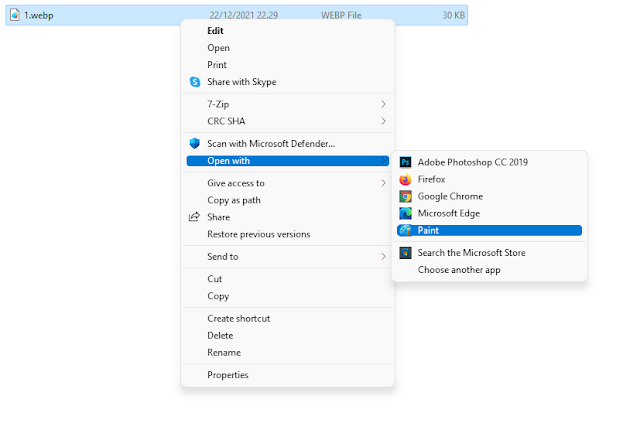640x440 pixels.
Task: Choose Restore previous versions
Action: pos(288,234)
